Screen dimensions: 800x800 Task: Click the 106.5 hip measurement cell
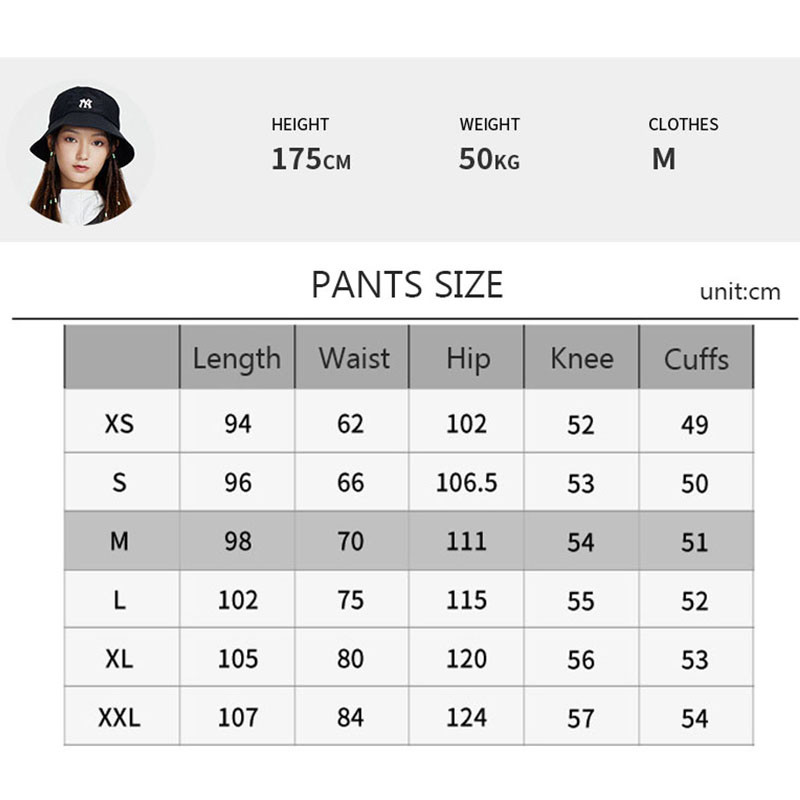point(466,483)
